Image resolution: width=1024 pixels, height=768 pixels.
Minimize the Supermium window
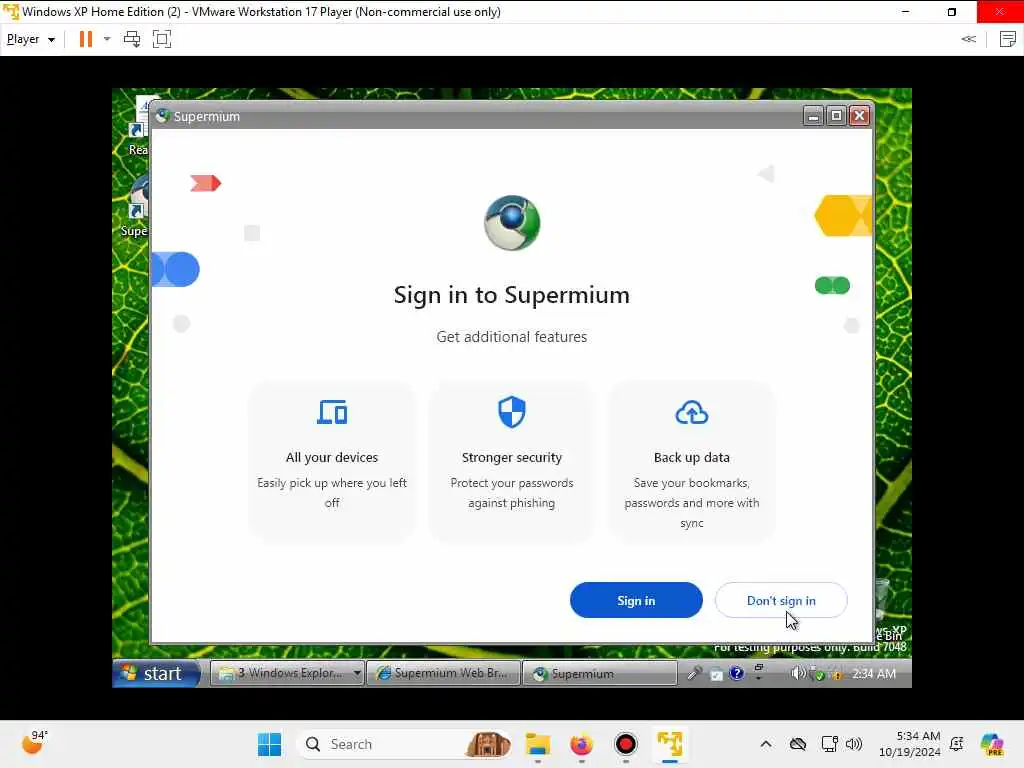[x=813, y=116]
